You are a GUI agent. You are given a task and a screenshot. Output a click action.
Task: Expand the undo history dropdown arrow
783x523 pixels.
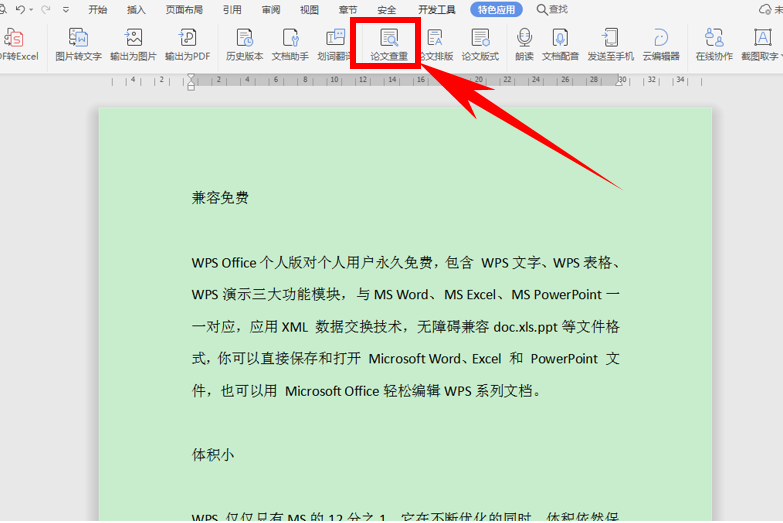point(31,9)
